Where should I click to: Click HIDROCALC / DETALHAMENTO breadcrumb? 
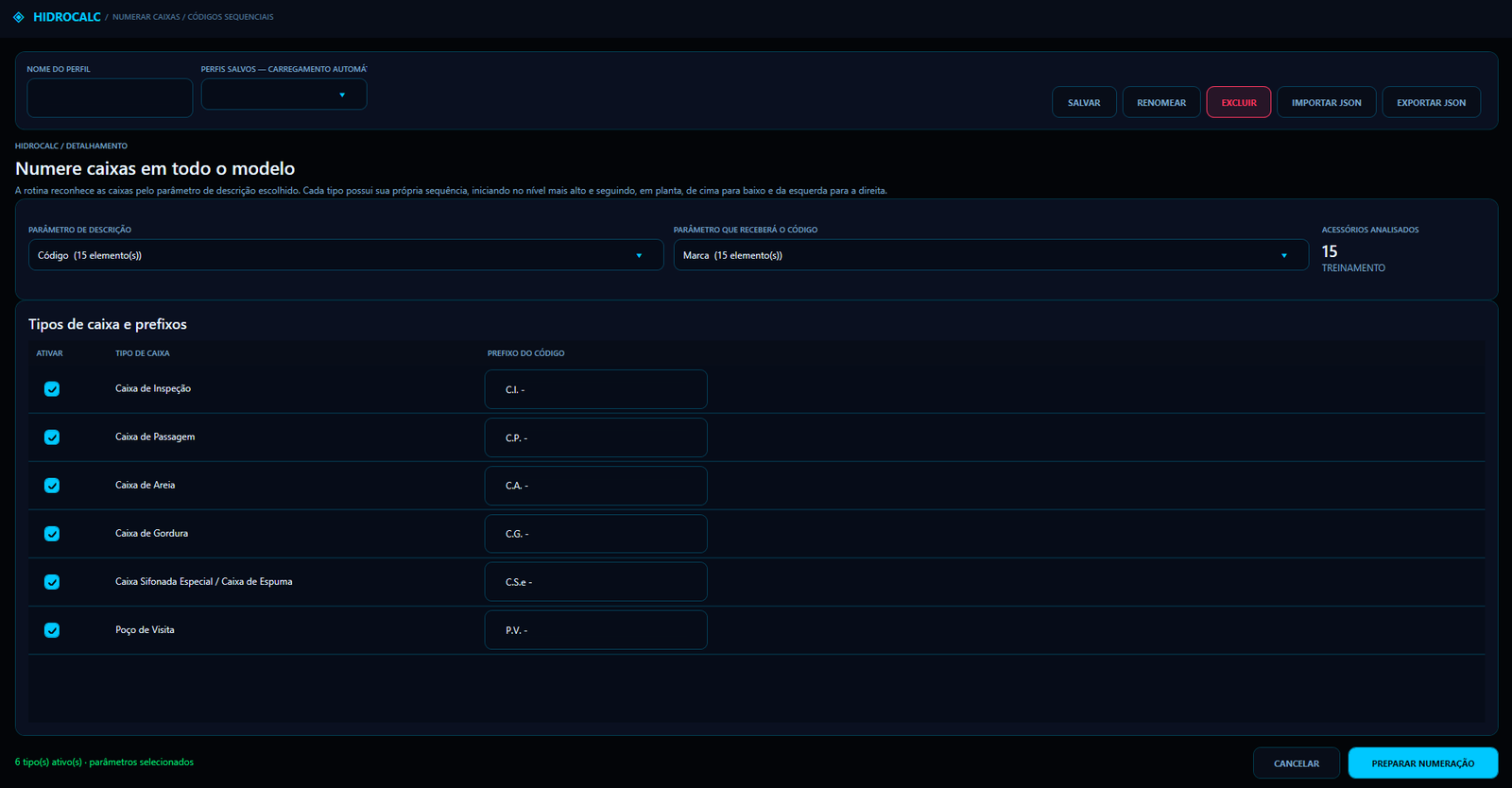71,146
